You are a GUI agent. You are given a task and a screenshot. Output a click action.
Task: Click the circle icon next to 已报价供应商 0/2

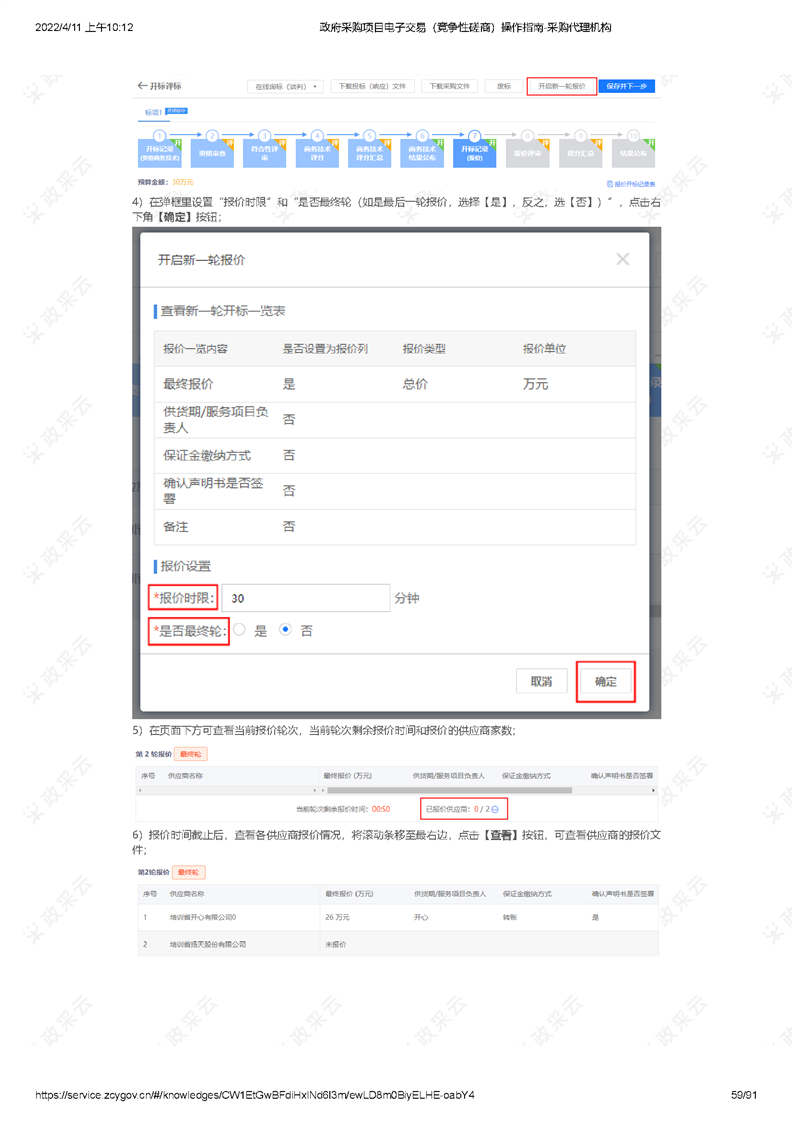click(494, 808)
